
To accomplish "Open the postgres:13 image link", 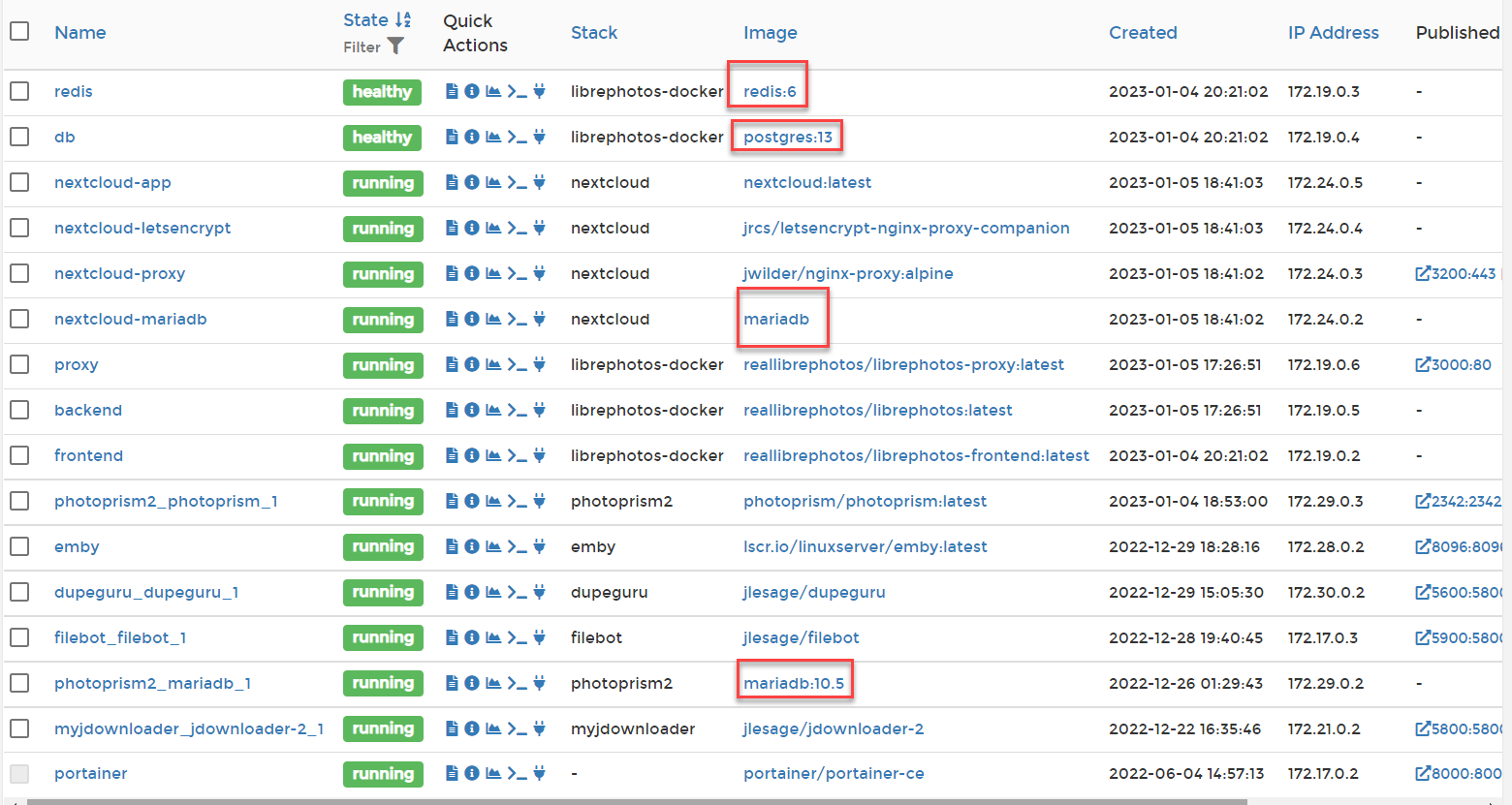I will (788, 137).
